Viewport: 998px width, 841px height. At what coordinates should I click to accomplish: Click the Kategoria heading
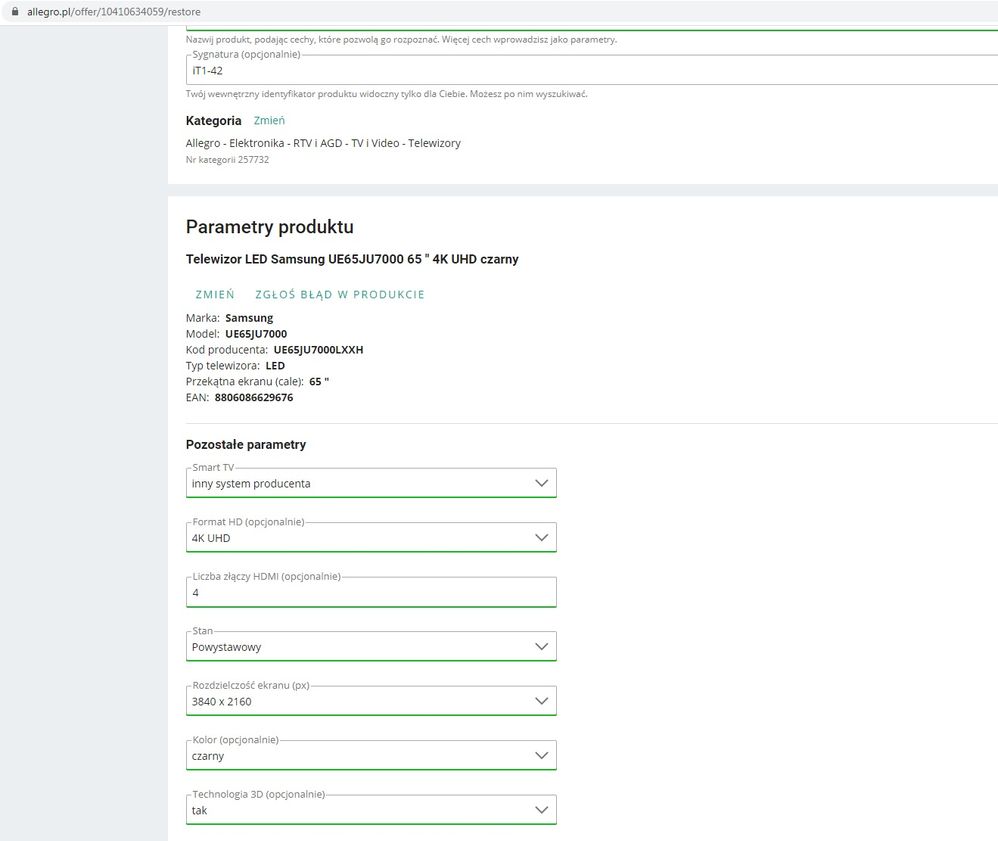pos(214,120)
